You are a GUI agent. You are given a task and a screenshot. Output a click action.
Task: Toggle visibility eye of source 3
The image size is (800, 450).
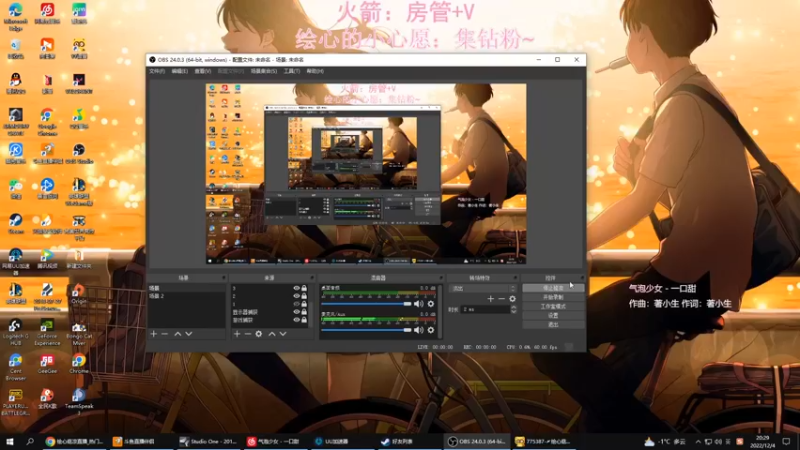pos(296,288)
